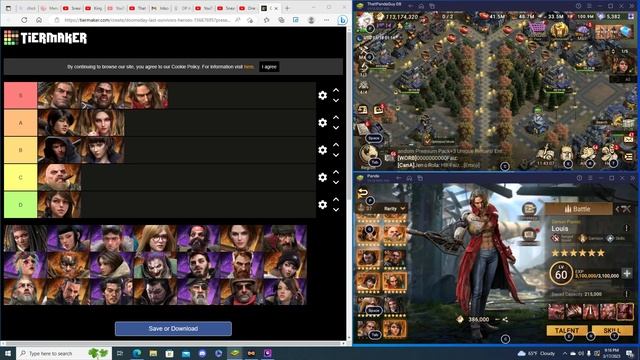This screenshot has height=360, width=640.
Task: Open Windows Start menu
Action: [8, 353]
